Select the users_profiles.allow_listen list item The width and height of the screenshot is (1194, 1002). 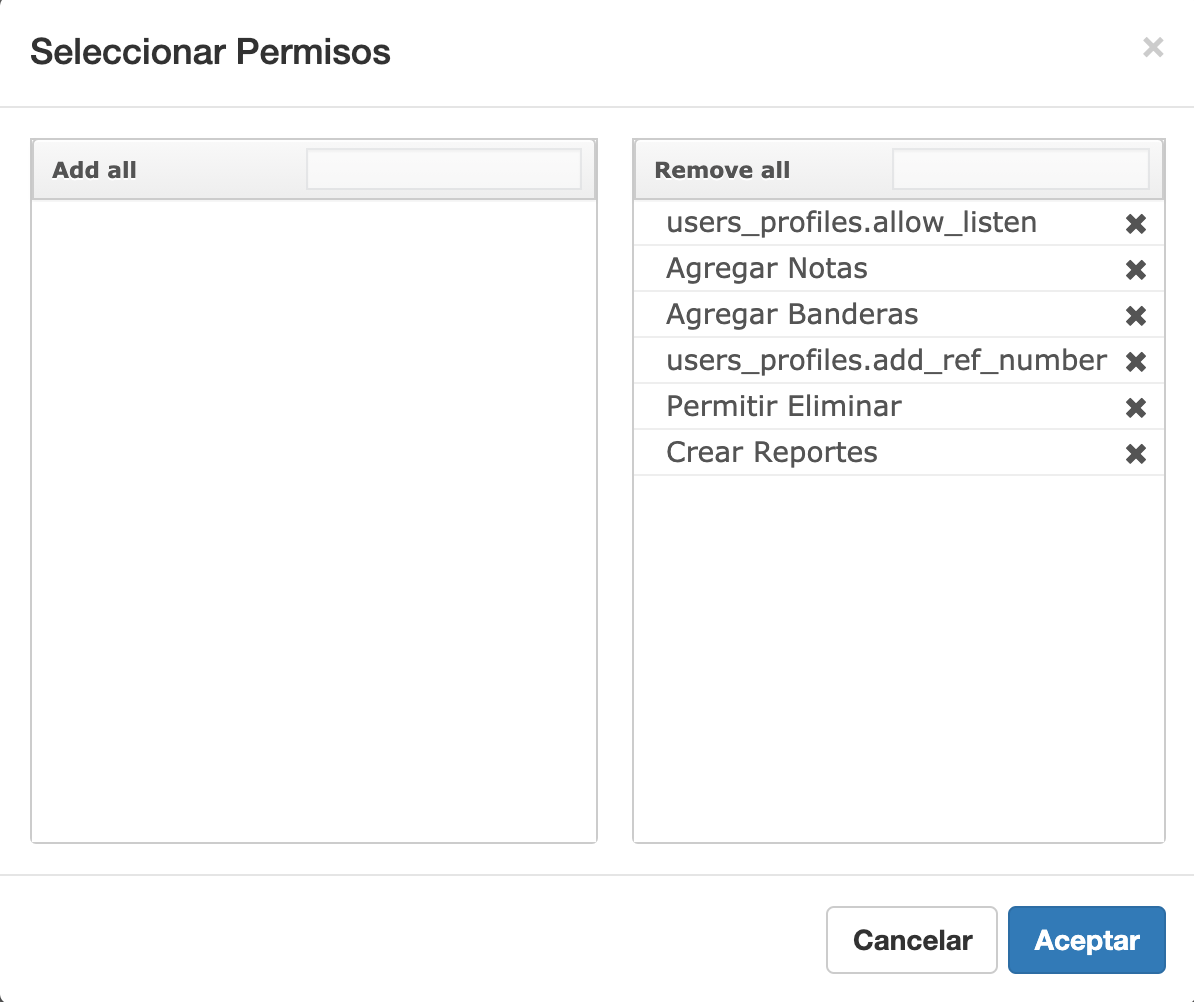coord(899,222)
